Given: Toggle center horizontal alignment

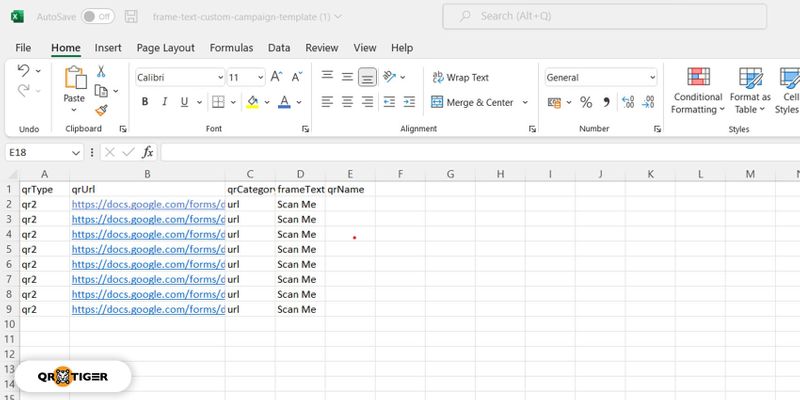Looking at the screenshot, I should [347, 102].
